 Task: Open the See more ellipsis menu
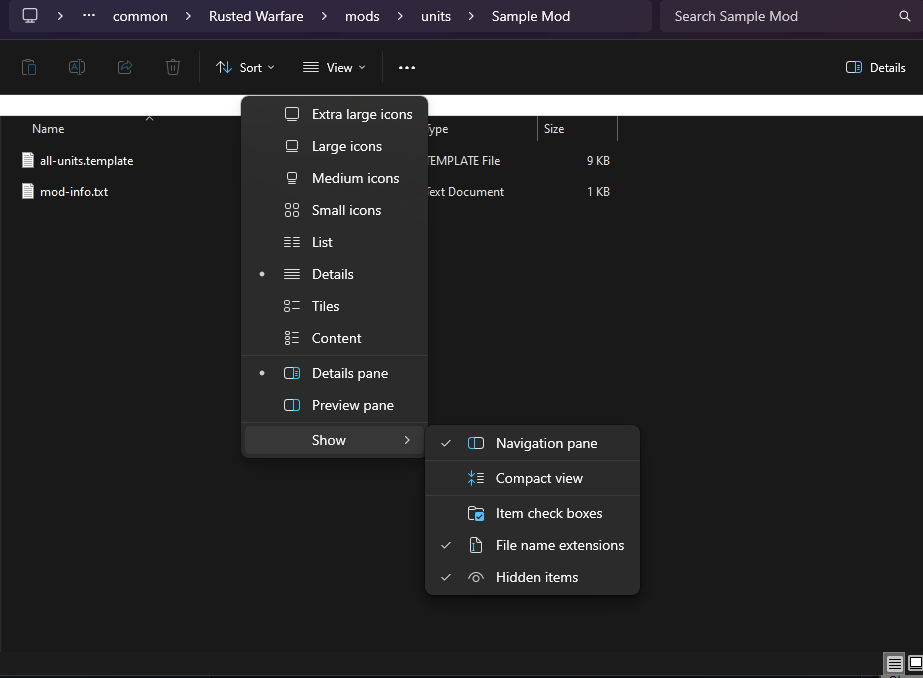click(407, 68)
